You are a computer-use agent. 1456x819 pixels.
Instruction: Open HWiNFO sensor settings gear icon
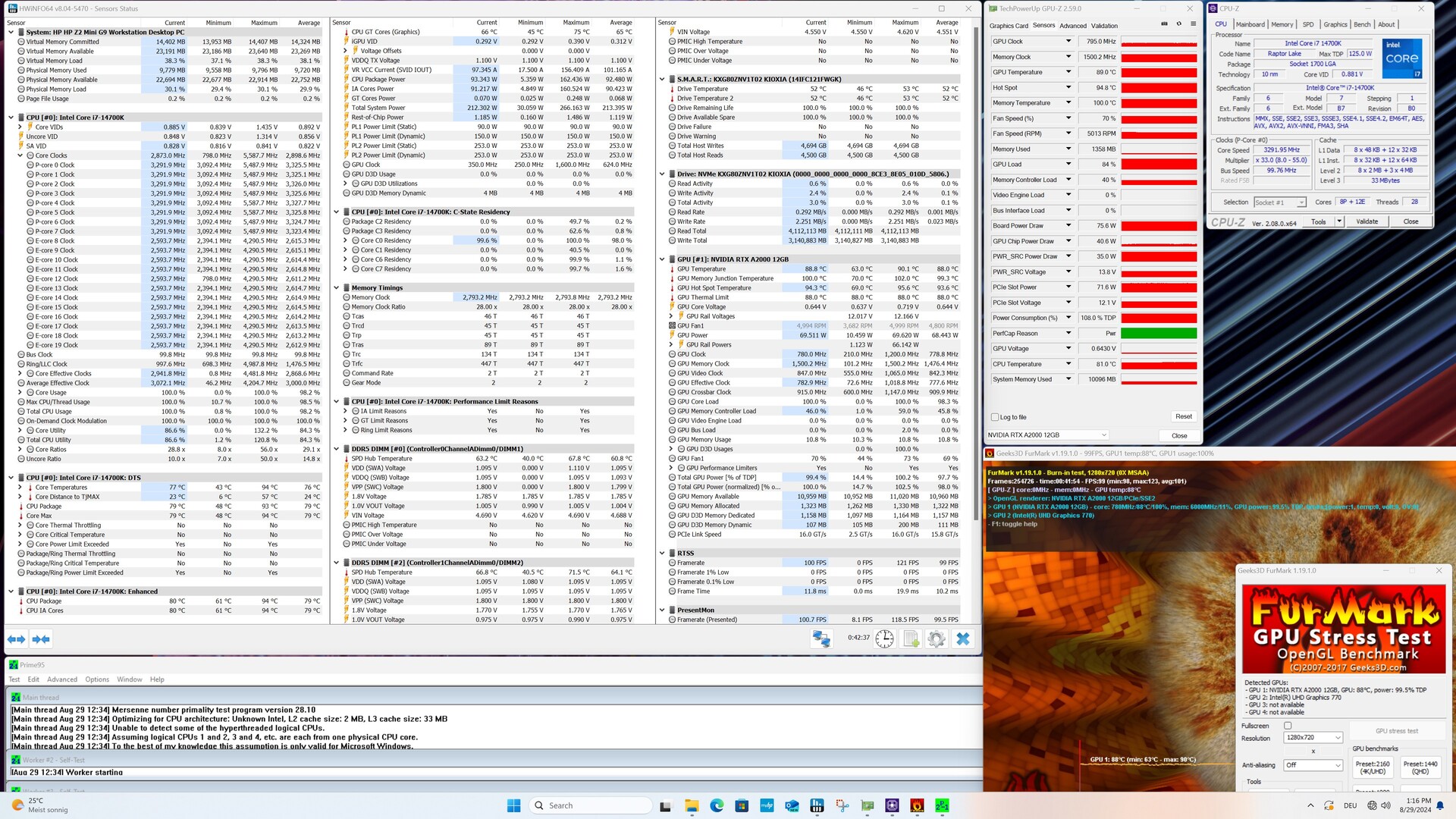click(937, 639)
